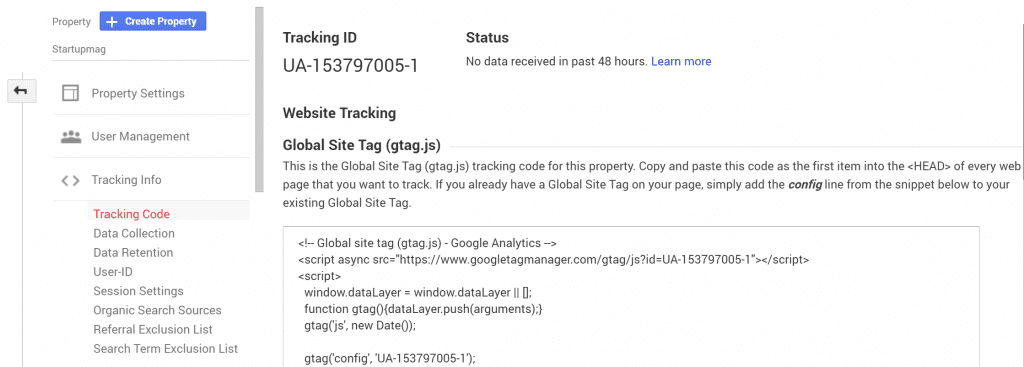The width and height of the screenshot is (1024, 367).
Task: Collapse the Tracking Info section
Action: coord(126,180)
